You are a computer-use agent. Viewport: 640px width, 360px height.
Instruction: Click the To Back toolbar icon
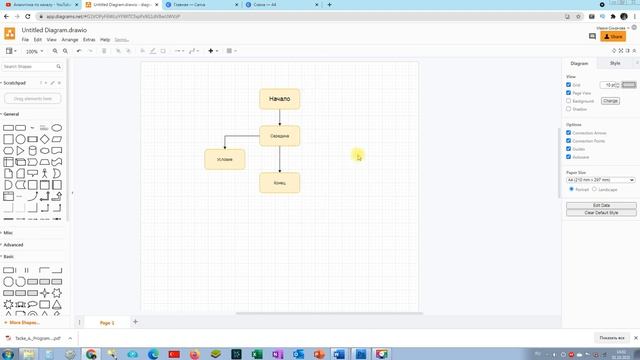pyautogui.click(x=128, y=51)
